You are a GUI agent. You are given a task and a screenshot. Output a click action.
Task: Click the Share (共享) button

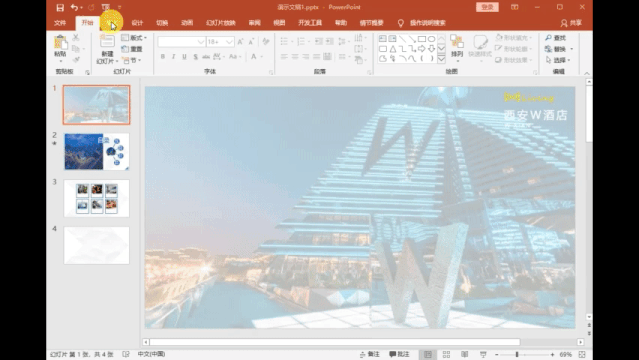click(571, 23)
